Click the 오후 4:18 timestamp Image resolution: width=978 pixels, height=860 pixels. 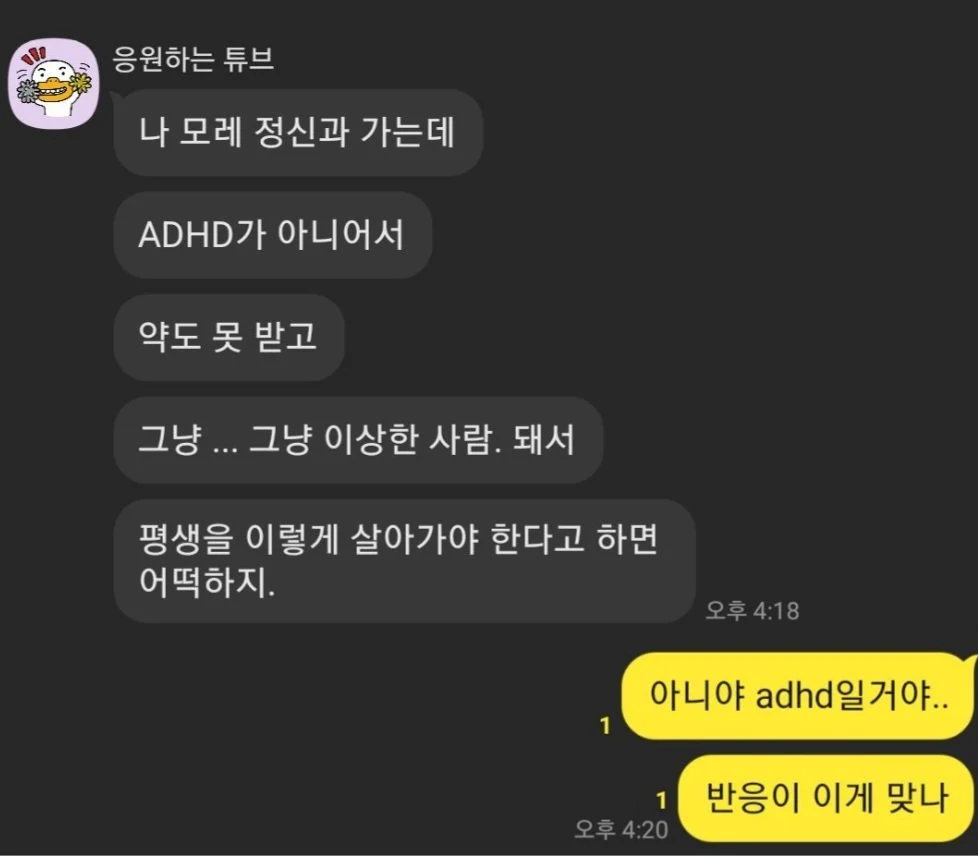pos(752,611)
